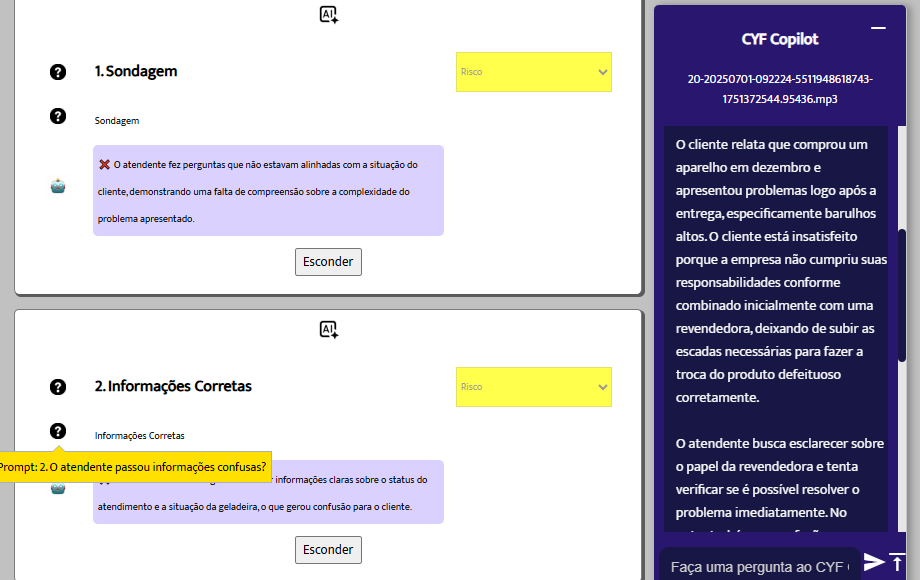Screen dimensions: 920x580
Task: Click the AI sparkle icon above Informações Corretas
Action: (x=328, y=329)
